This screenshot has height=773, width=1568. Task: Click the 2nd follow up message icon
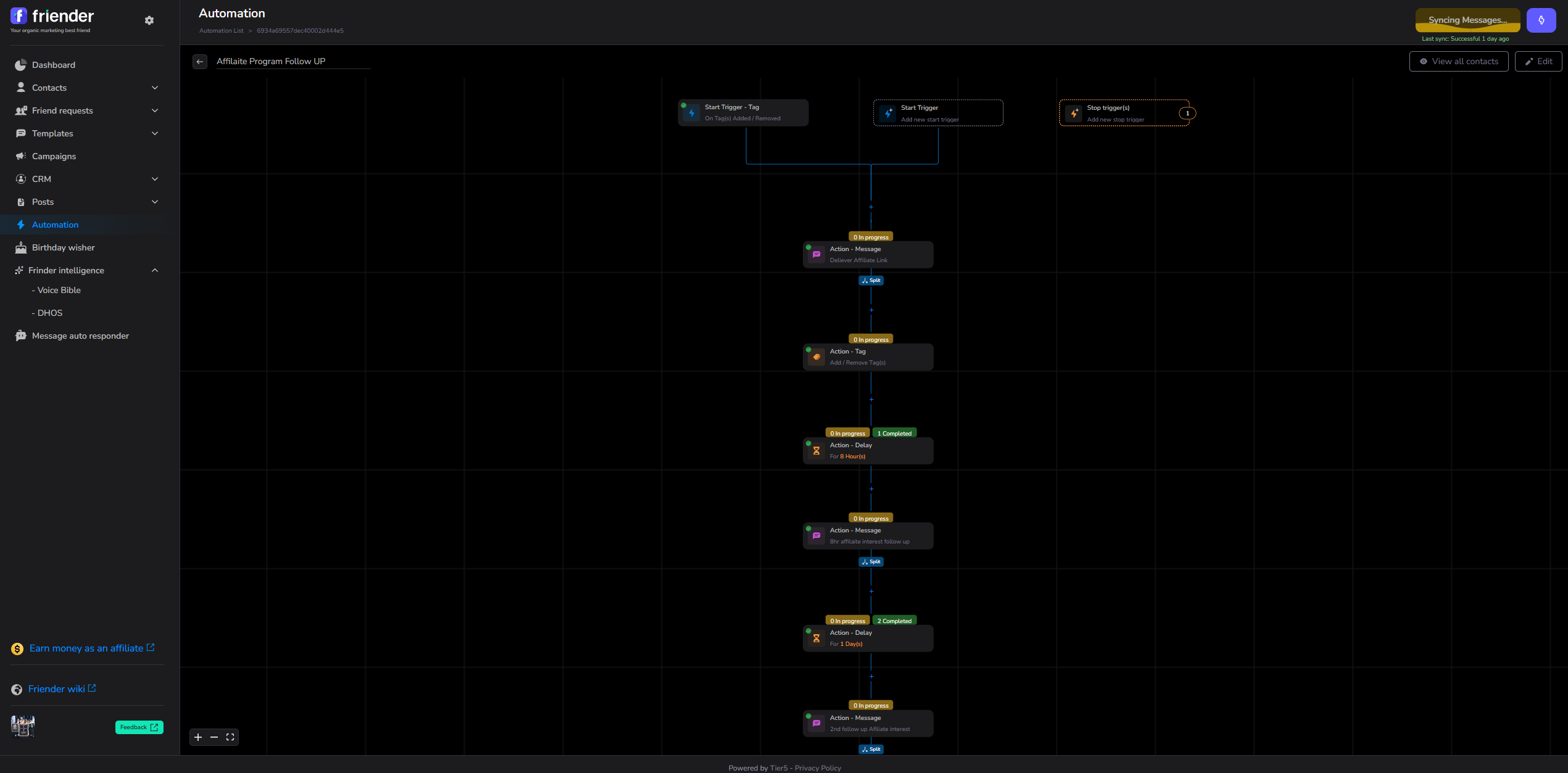(816, 724)
